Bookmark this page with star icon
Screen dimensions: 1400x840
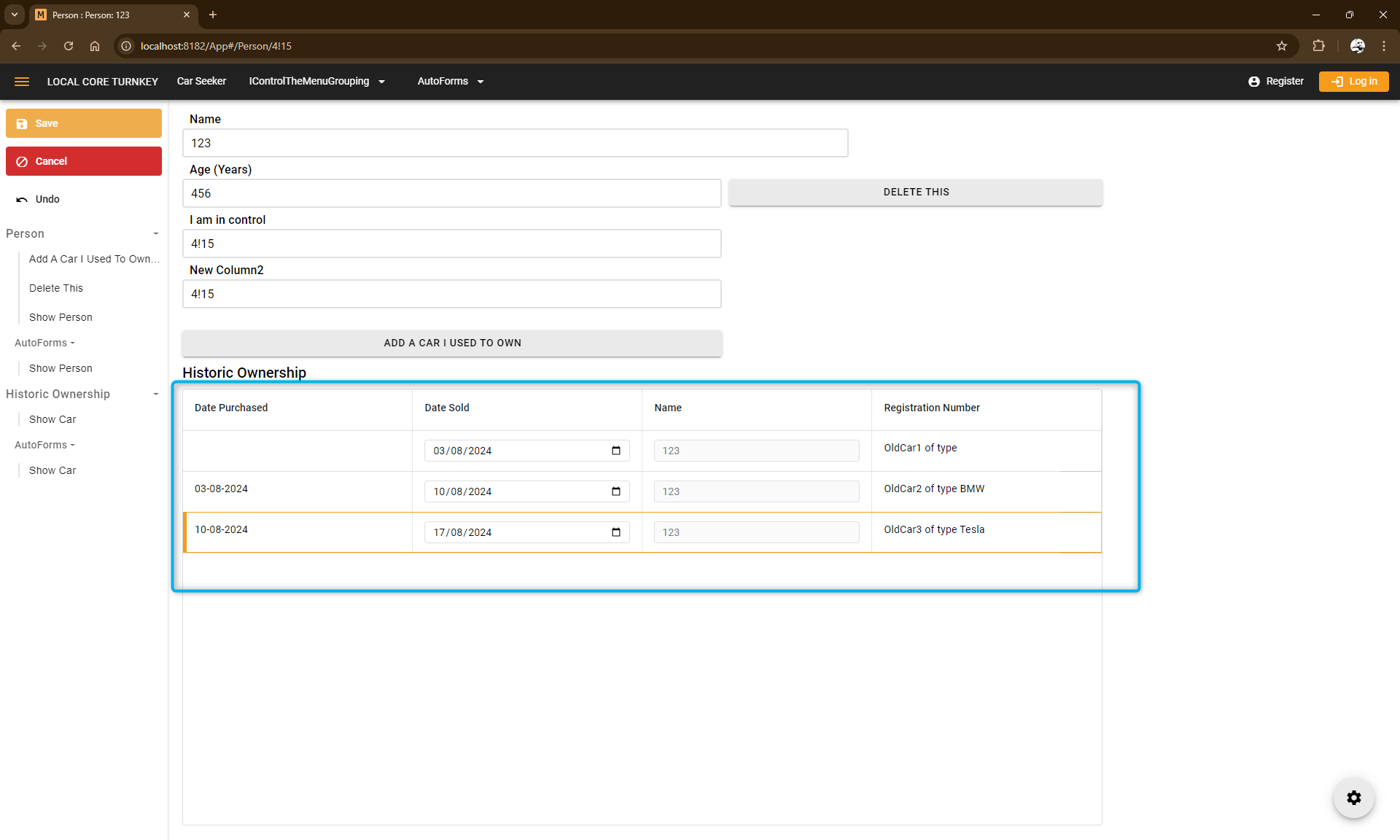pyautogui.click(x=1282, y=46)
